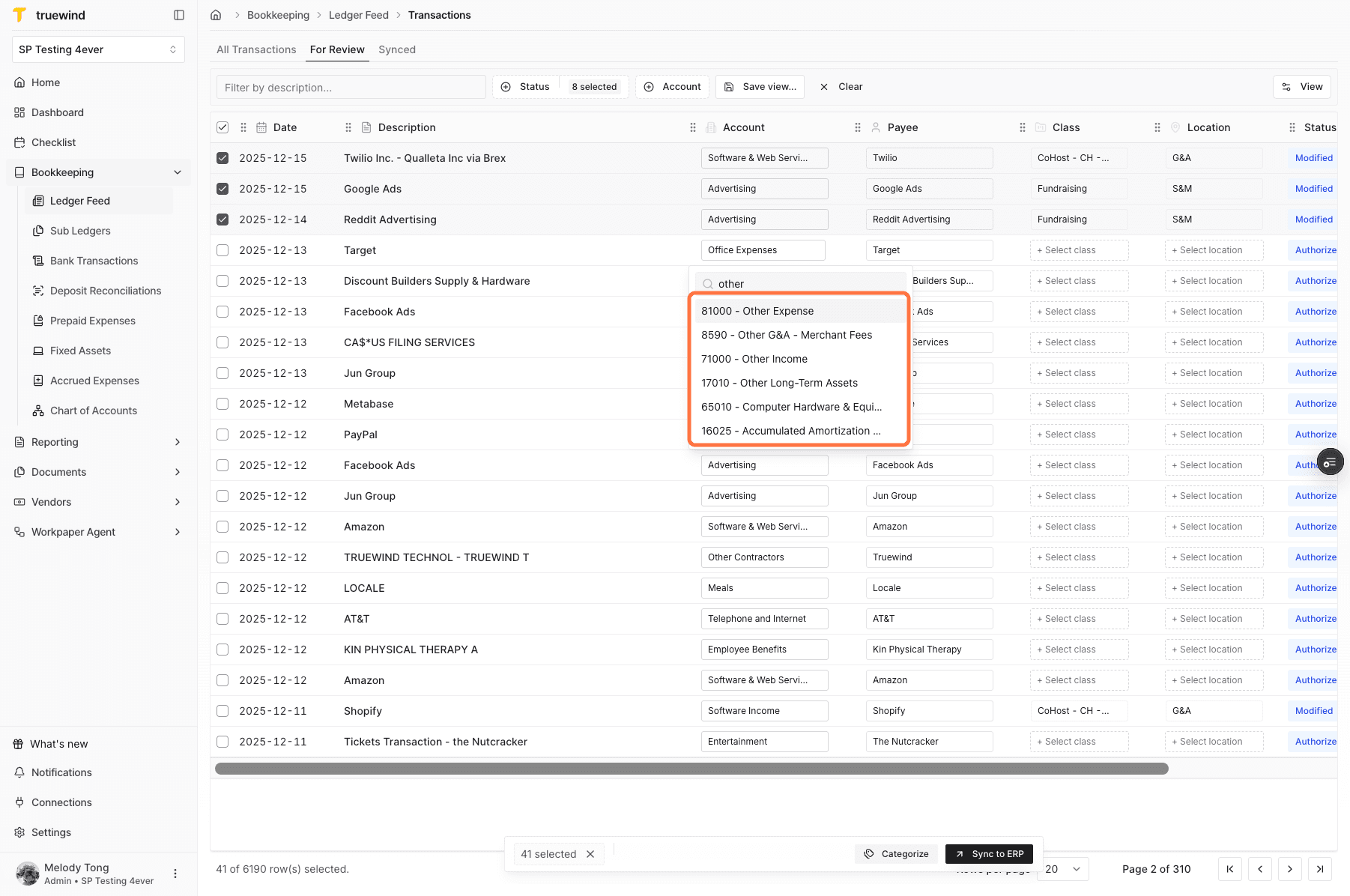Check the Discount Builders Supply row checkbox

223,281
